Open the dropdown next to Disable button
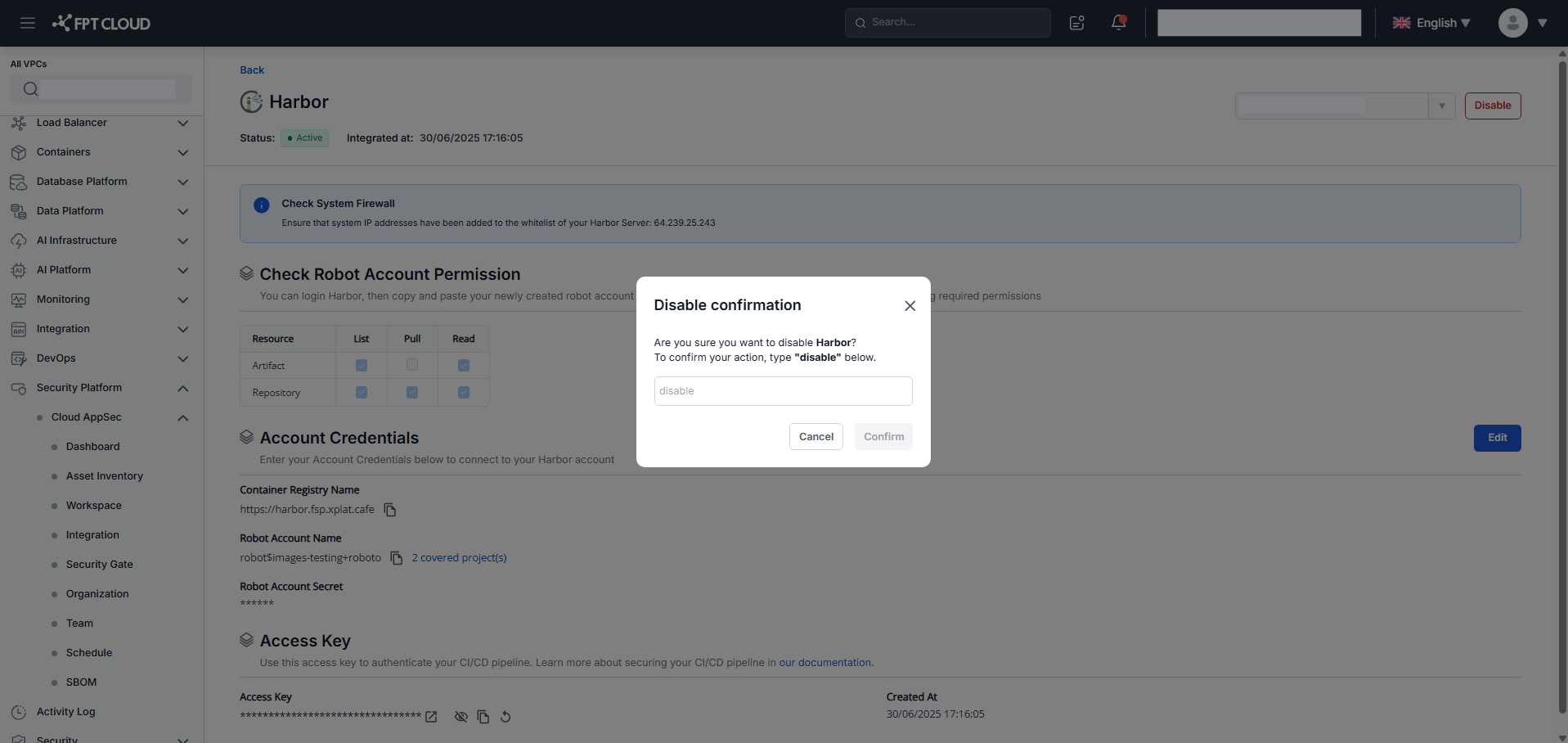 pyautogui.click(x=1442, y=106)
